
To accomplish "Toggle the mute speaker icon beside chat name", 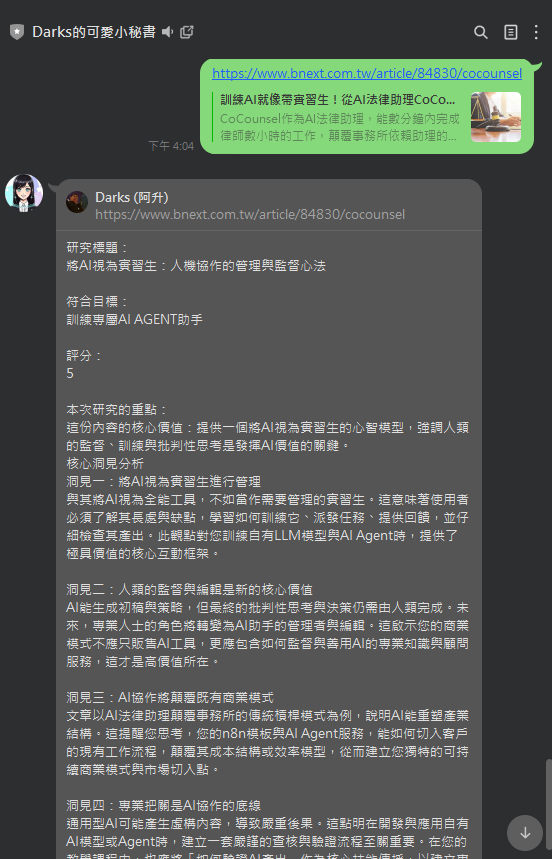I will tap(168, 32).
